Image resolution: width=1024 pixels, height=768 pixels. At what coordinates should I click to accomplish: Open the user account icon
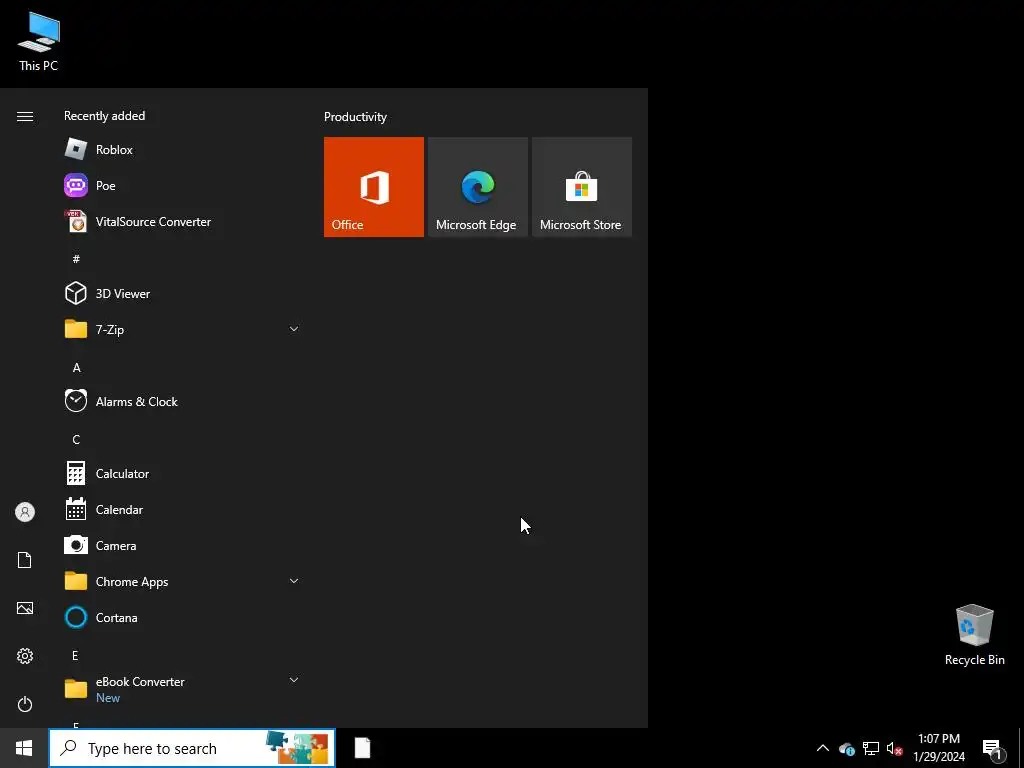click(x=25, y=512)
